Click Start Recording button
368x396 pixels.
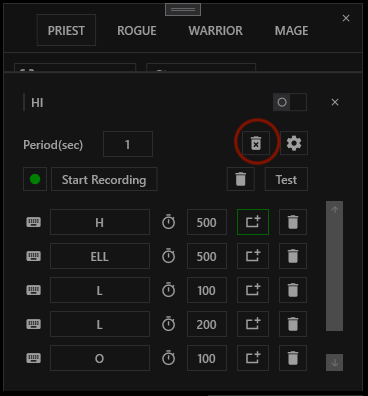click(104, 179)
